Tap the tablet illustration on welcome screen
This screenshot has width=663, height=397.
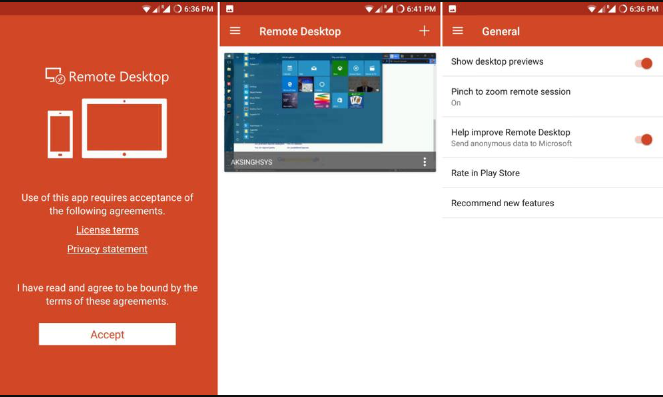(x=124, y=128)
